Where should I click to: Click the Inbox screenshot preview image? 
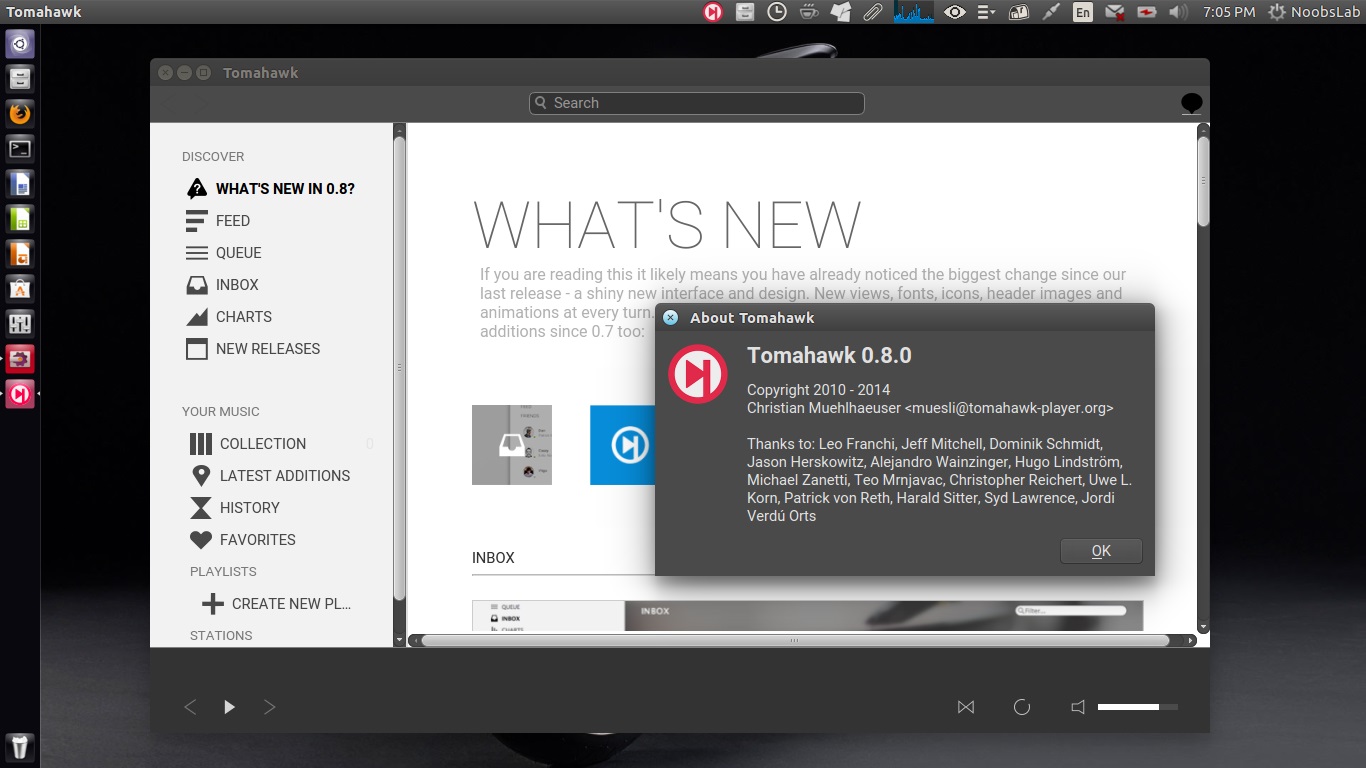point(807,616)
